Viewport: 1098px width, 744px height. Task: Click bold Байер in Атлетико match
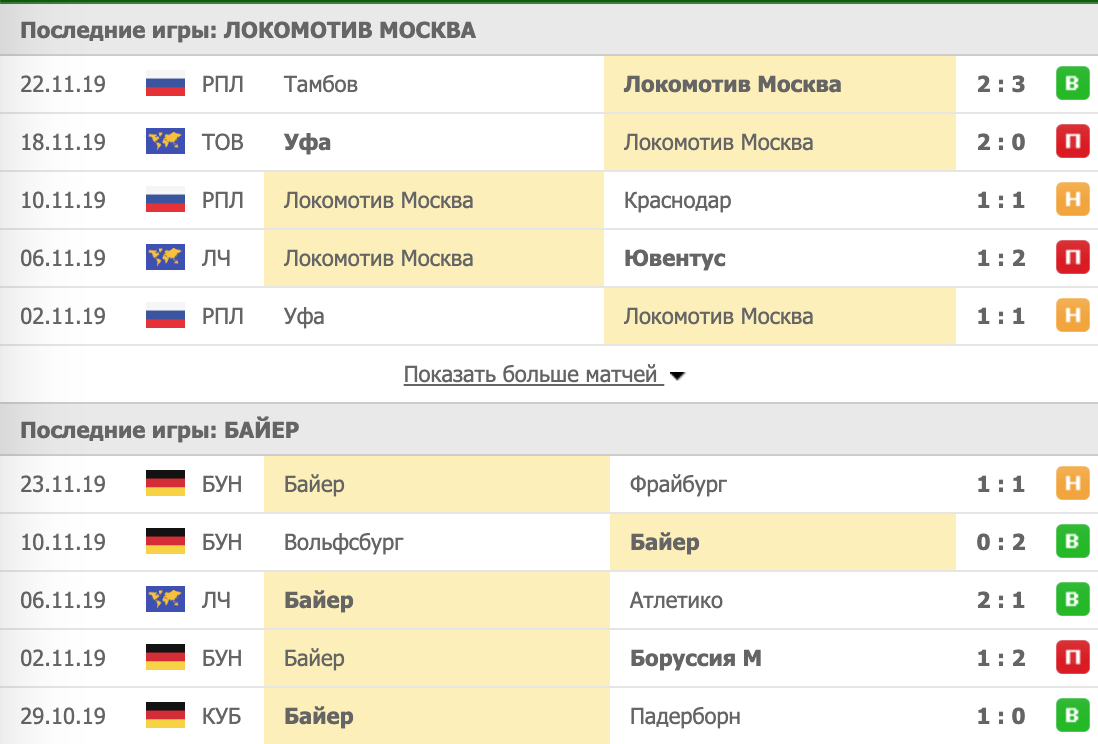[319, 600]
